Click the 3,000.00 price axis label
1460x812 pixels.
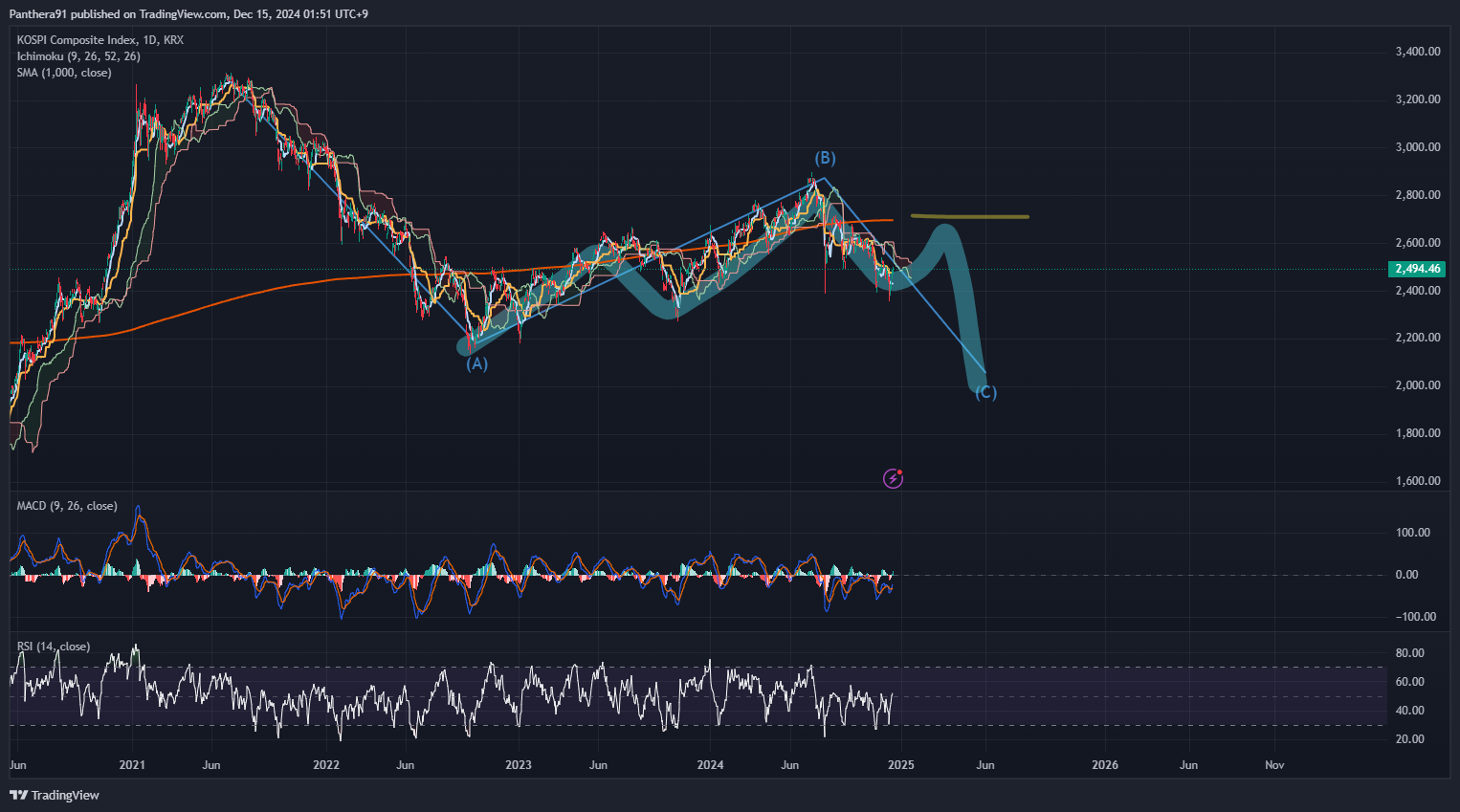(1418, 147)
